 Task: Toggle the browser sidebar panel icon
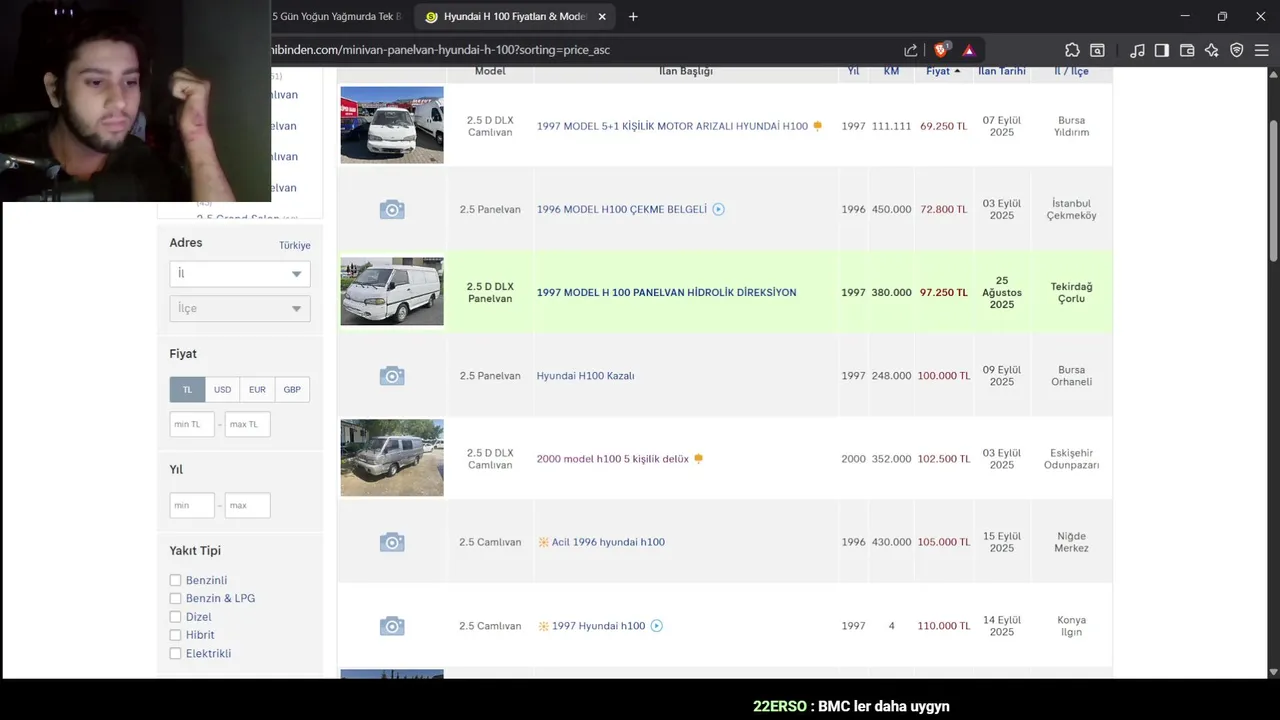pyautogui.click(x=1162, y=50)
